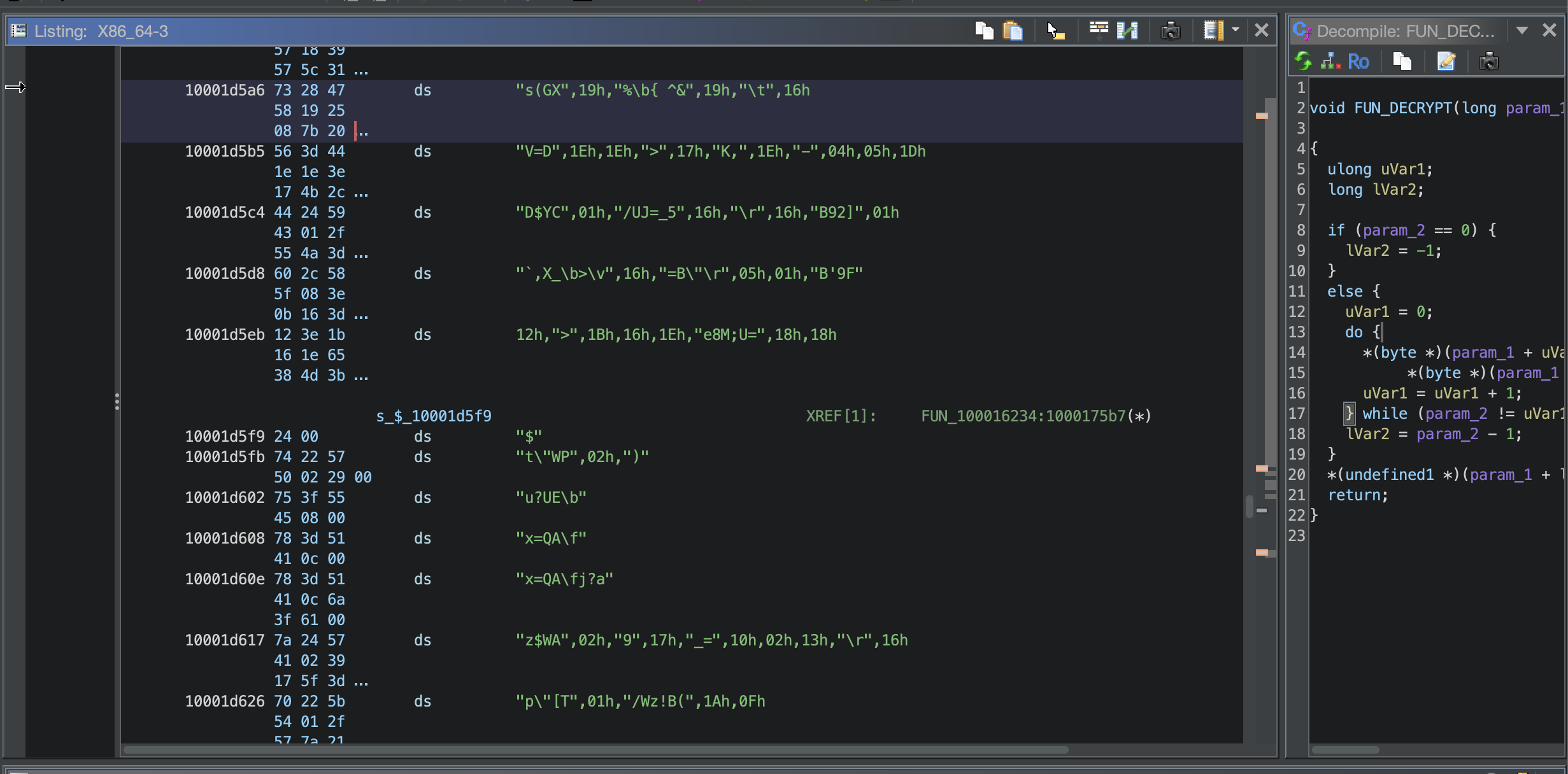
Task: Click the Decompiler graph tree icon
Action: 1330,61
